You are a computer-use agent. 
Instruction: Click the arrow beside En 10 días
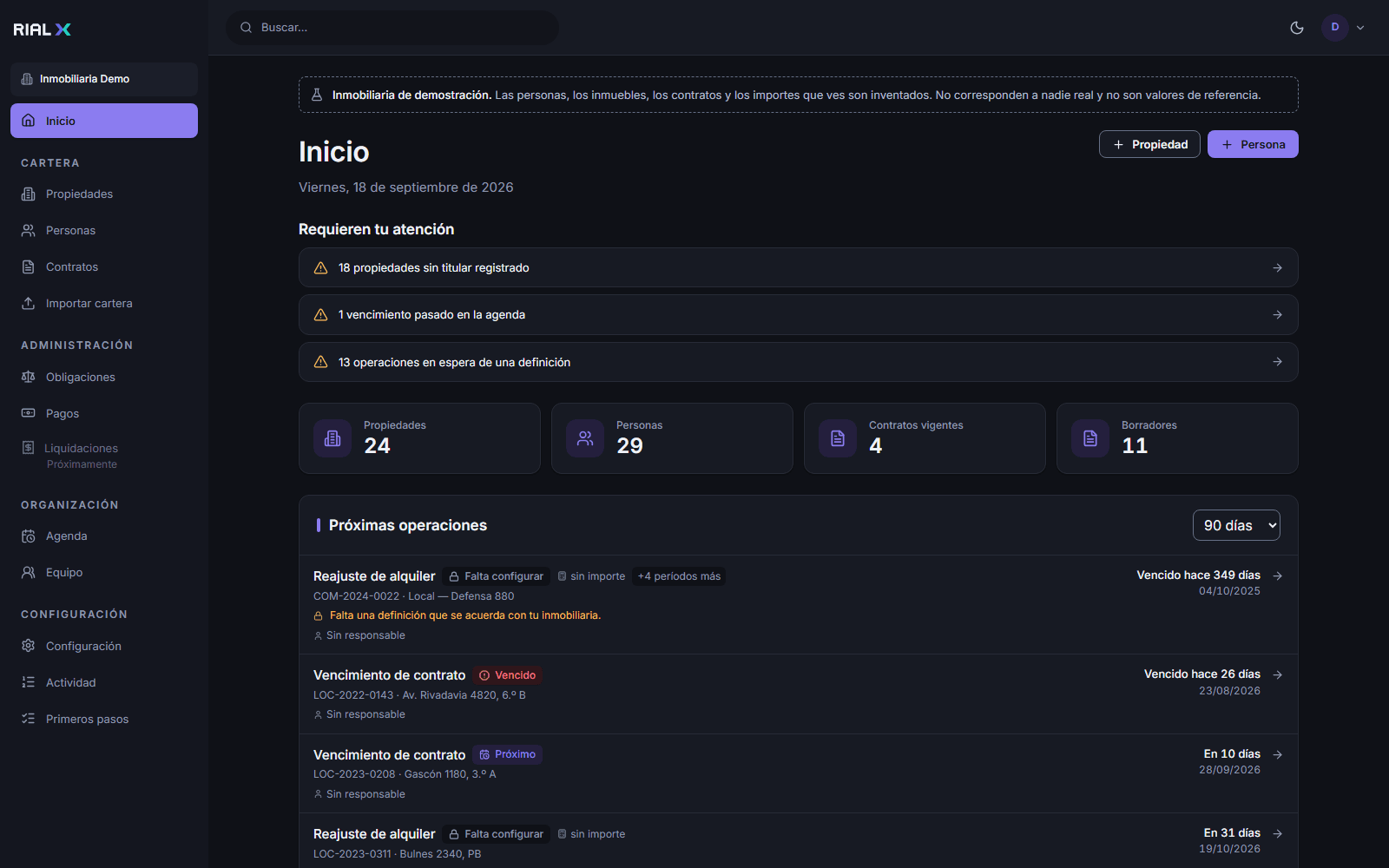click(x=1277, y=754)
